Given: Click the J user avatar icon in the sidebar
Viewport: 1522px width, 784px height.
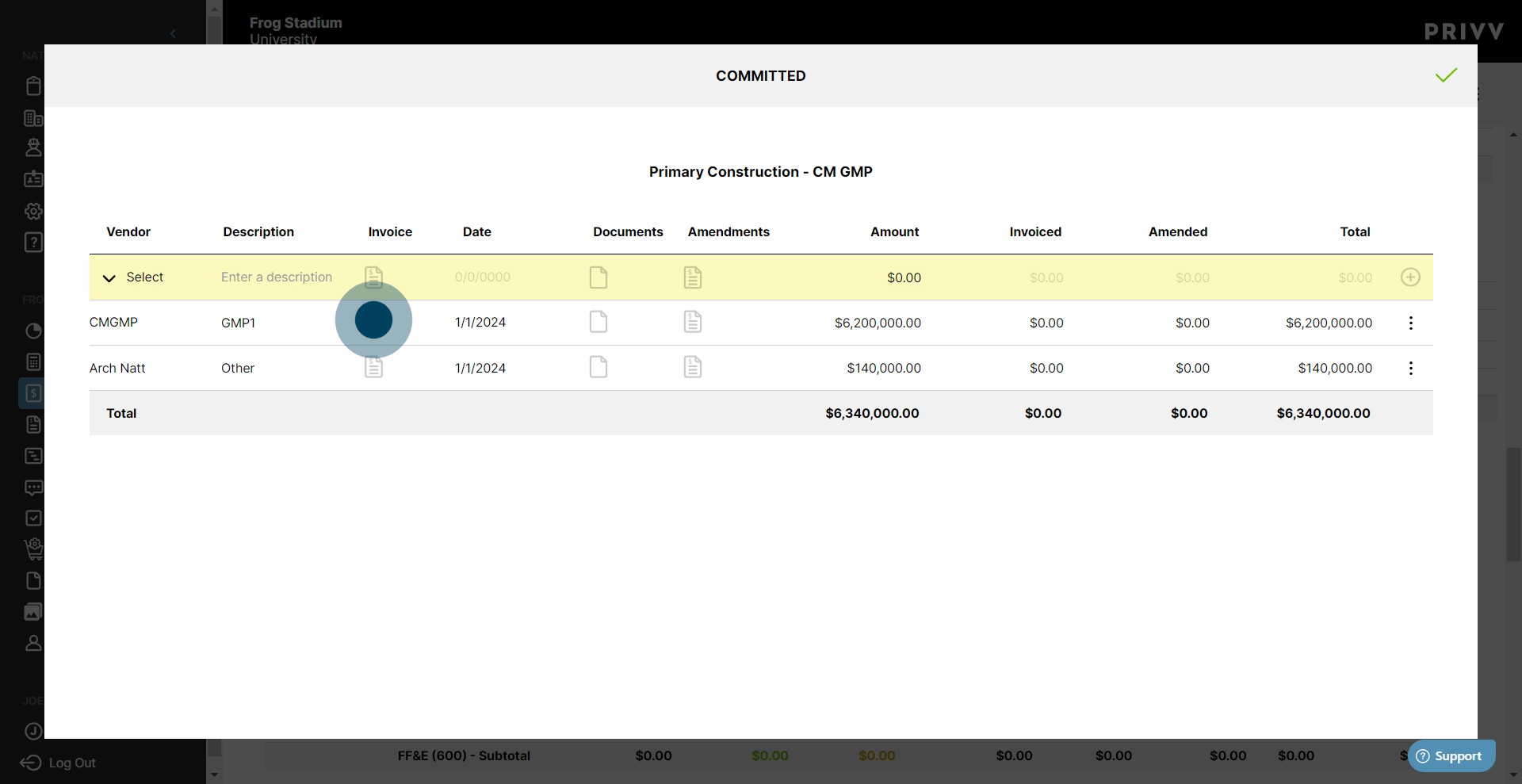Looking at the screenshot, I should (33, 731).
